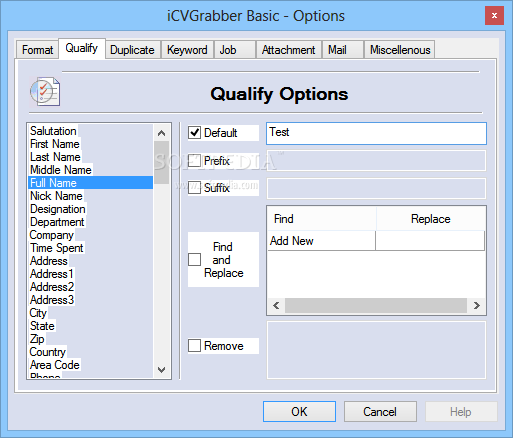Select Zip in the field list
This screenshot has width=513, height=438.
pos(90,339)
